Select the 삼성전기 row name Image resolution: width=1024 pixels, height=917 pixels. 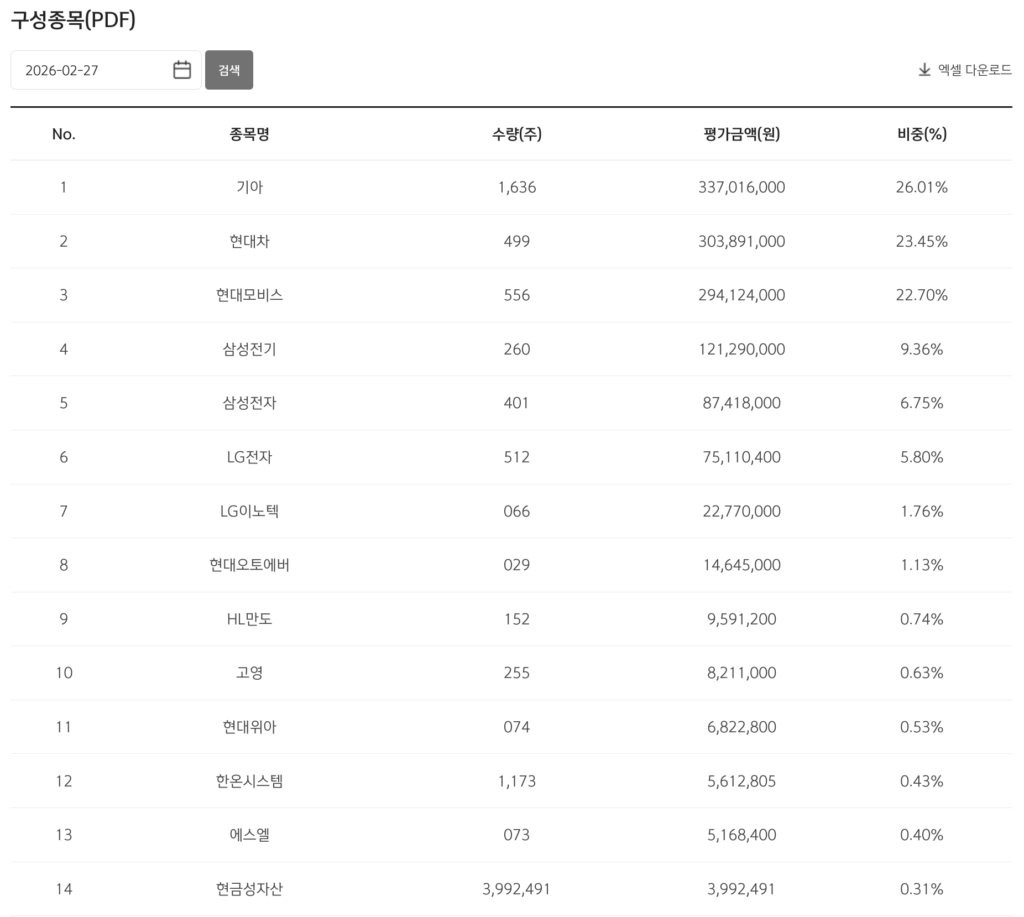tap(249, 349)
